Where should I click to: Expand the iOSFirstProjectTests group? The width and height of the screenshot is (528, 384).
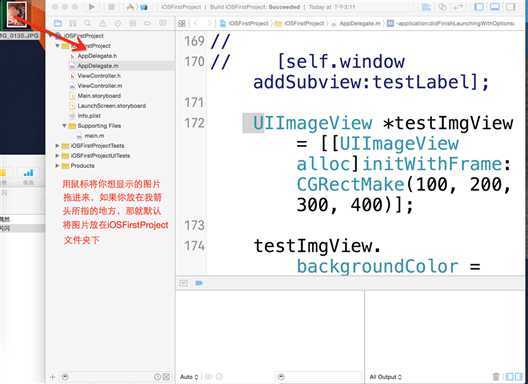[57, 146]
